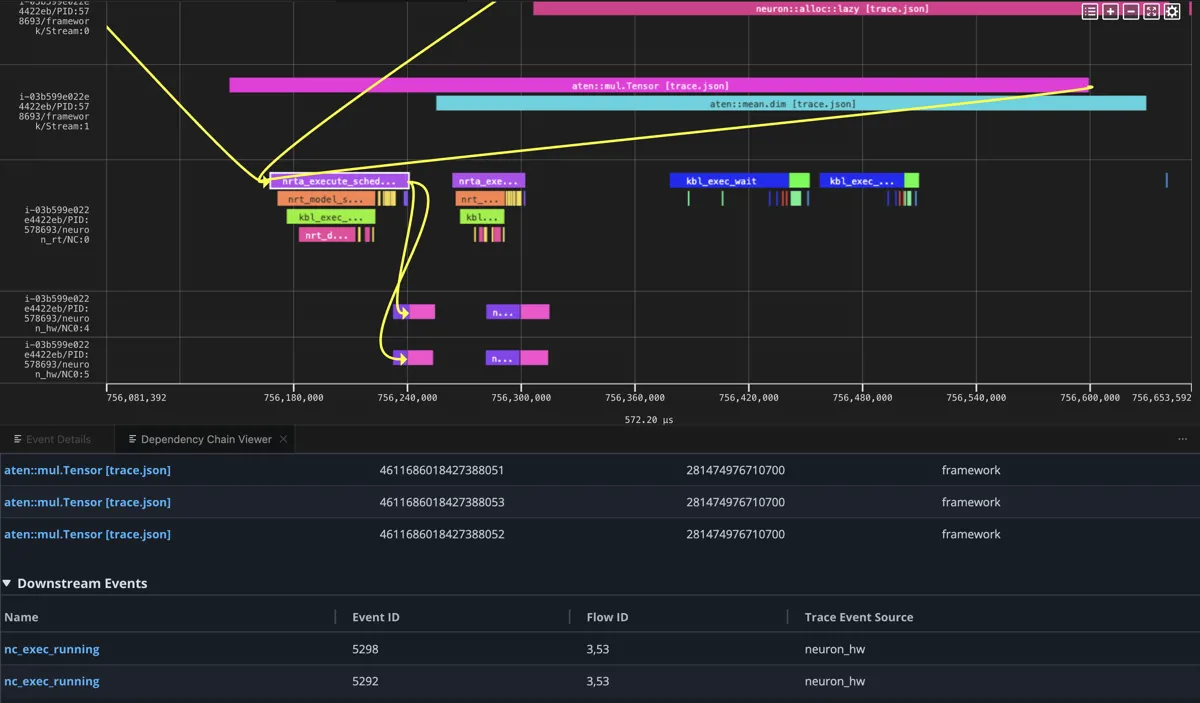This screenshot has height=703, width=1200.
Task: Open timeline settings gear
Action: click(x=1172, y=11)
